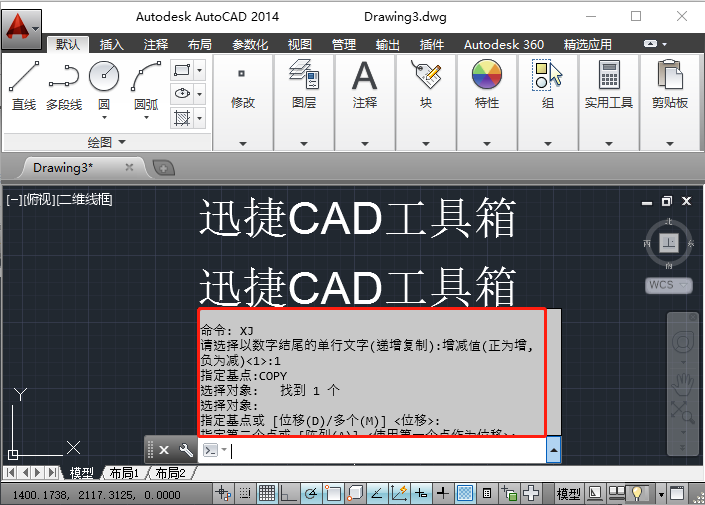Screen dimensions: 705x505
Task: Expand command history with the up arrow button
Action: click(x=554, y=450)
